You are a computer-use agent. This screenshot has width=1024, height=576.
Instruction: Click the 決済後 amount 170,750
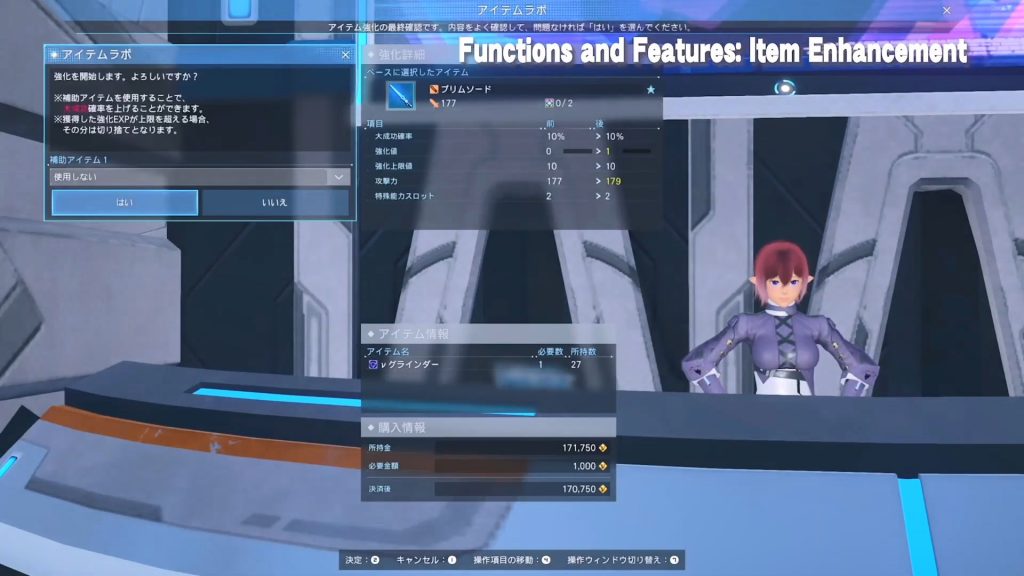[579, 489]
